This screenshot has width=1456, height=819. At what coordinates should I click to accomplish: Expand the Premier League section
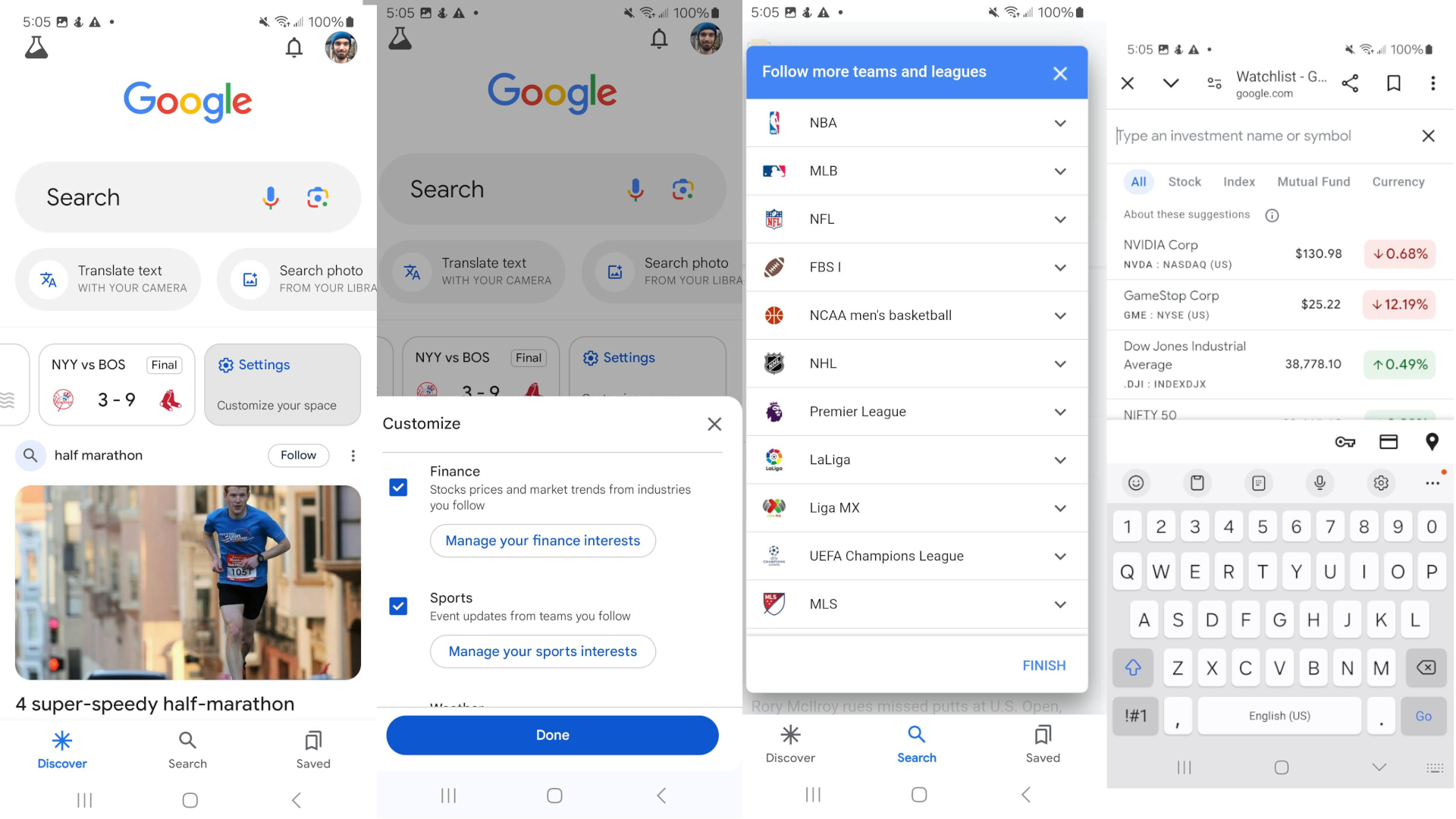pos(1059,411)
